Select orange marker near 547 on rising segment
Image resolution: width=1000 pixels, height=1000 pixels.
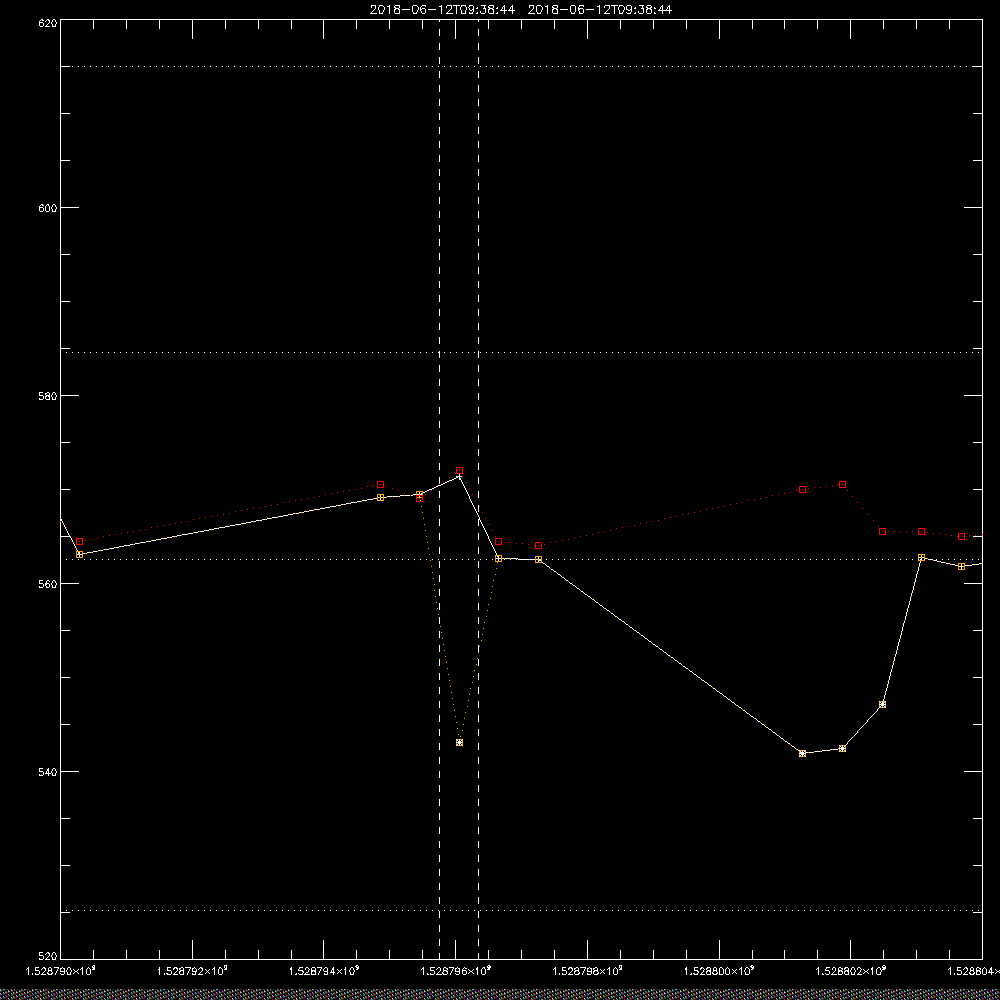click(x=883, y=704)
